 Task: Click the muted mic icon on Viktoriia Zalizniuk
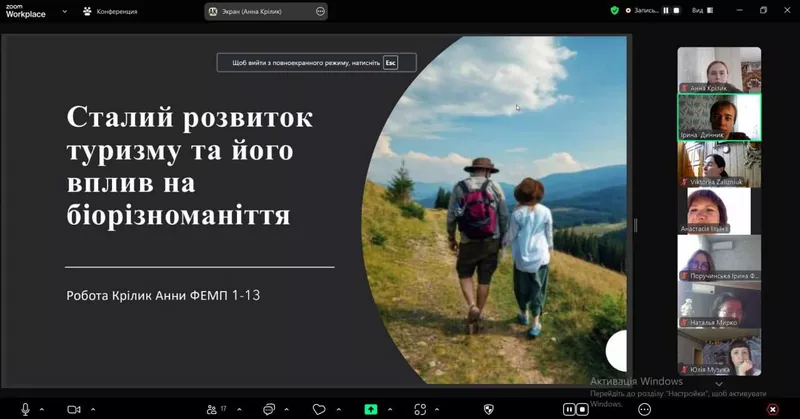click(x=685, y=182)
